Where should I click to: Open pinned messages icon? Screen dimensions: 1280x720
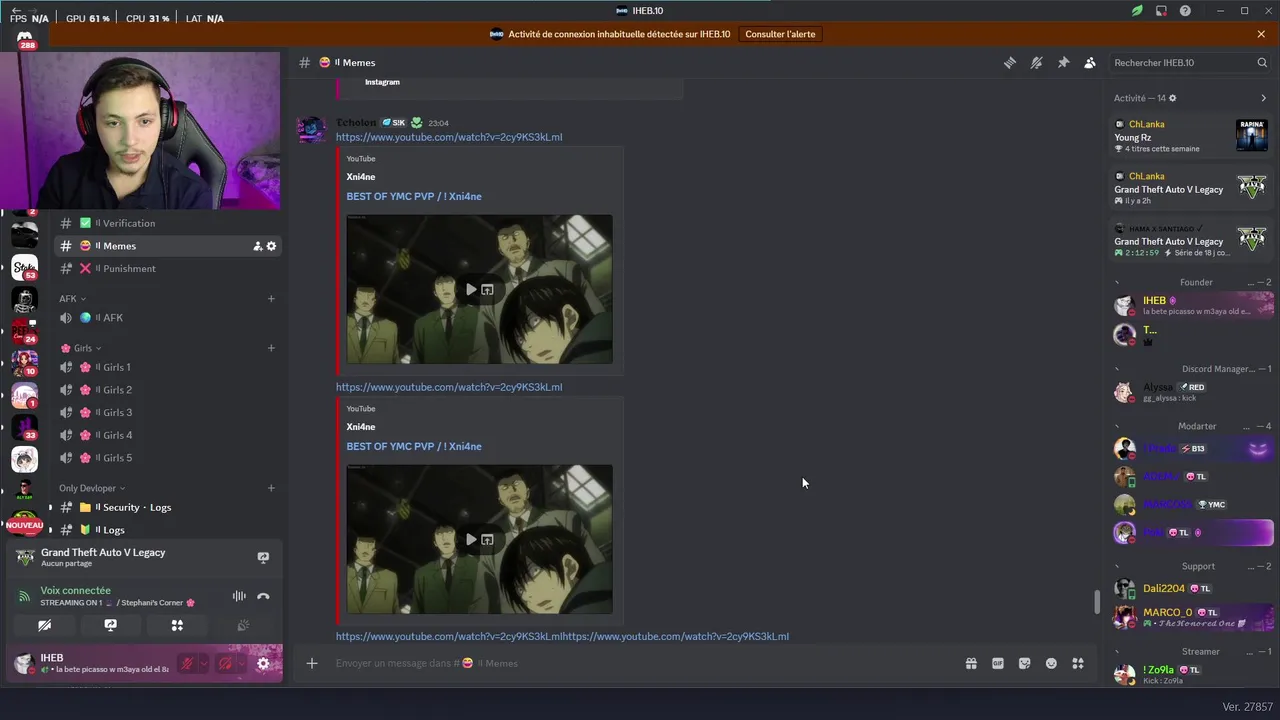pyautogui.click(x=1063, y=62)
